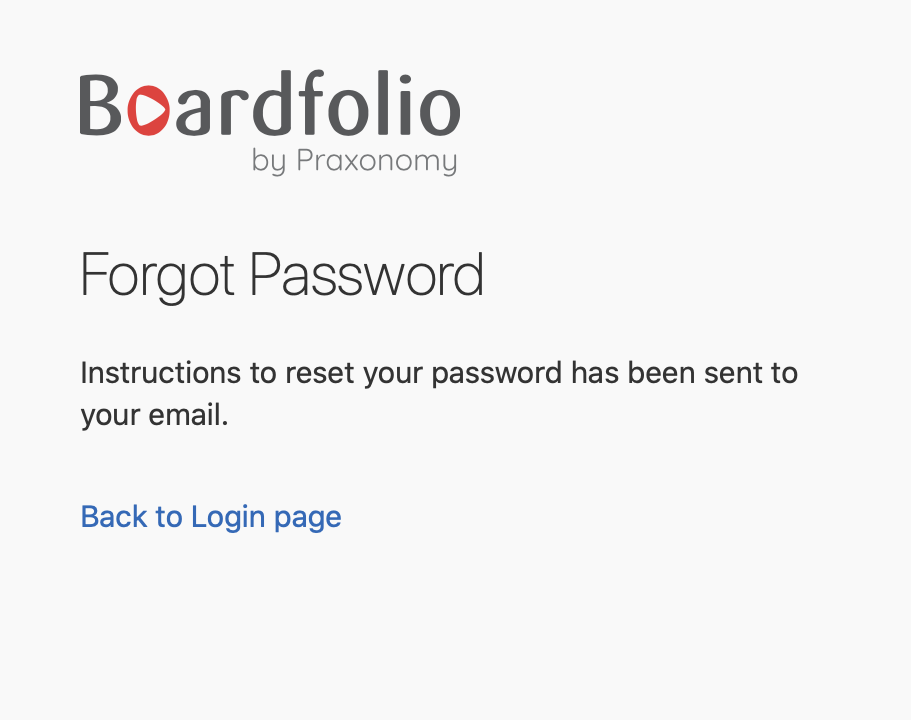The image size is (911, 720).
Task: Click the dotted 'i' in the Boardfolio logo
Action: 406,104
